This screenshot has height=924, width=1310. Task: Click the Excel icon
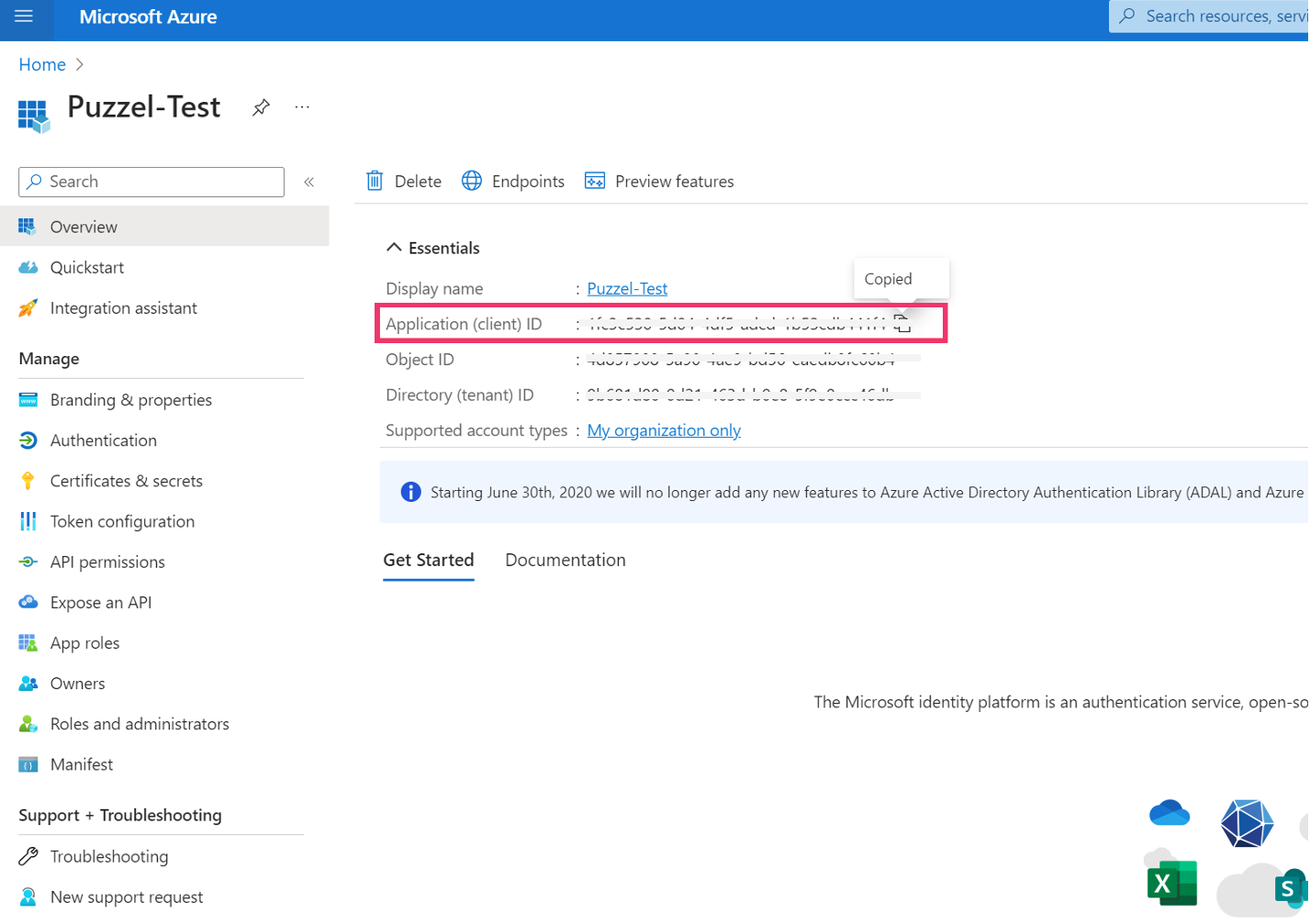coord(1171,883)
